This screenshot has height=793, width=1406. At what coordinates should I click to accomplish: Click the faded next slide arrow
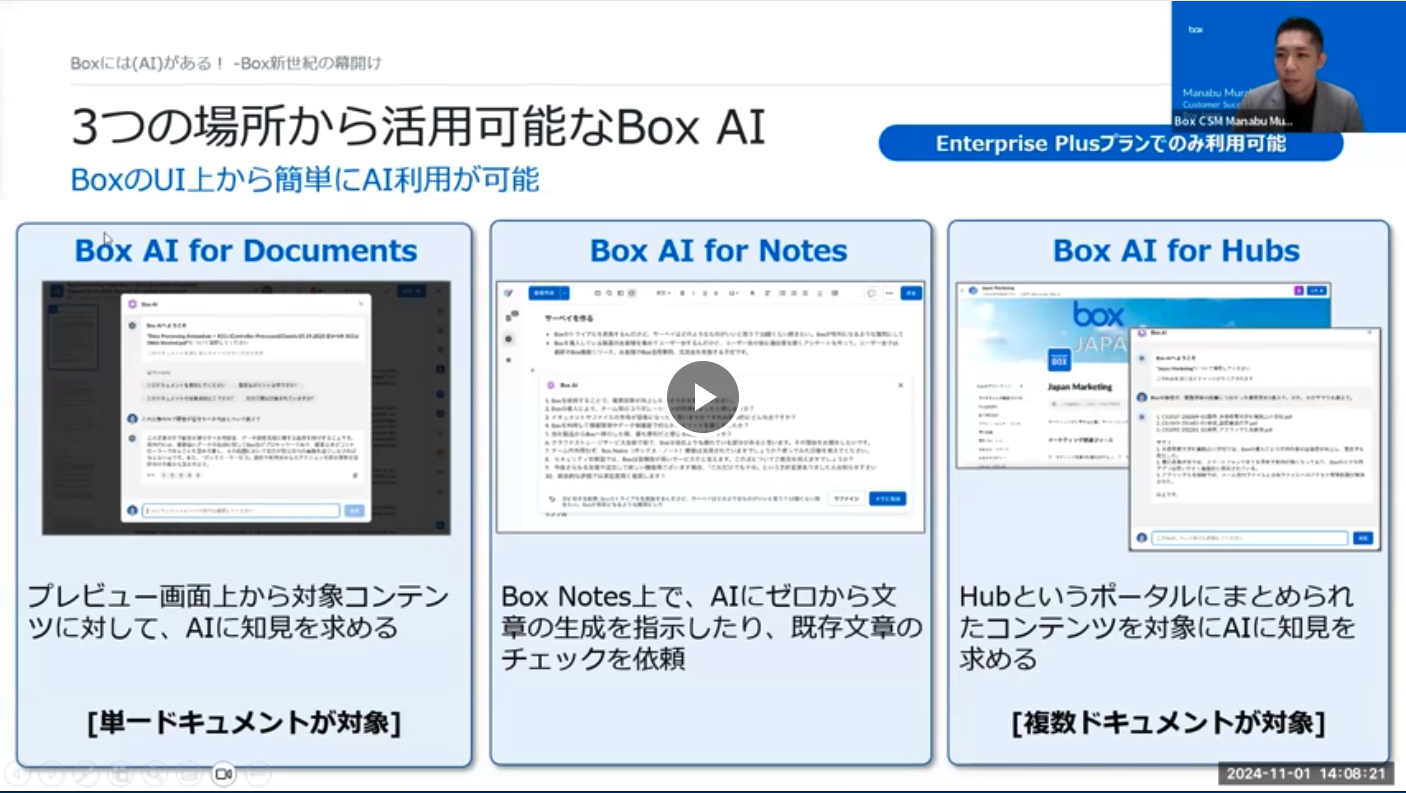click(x=53, y=773)
